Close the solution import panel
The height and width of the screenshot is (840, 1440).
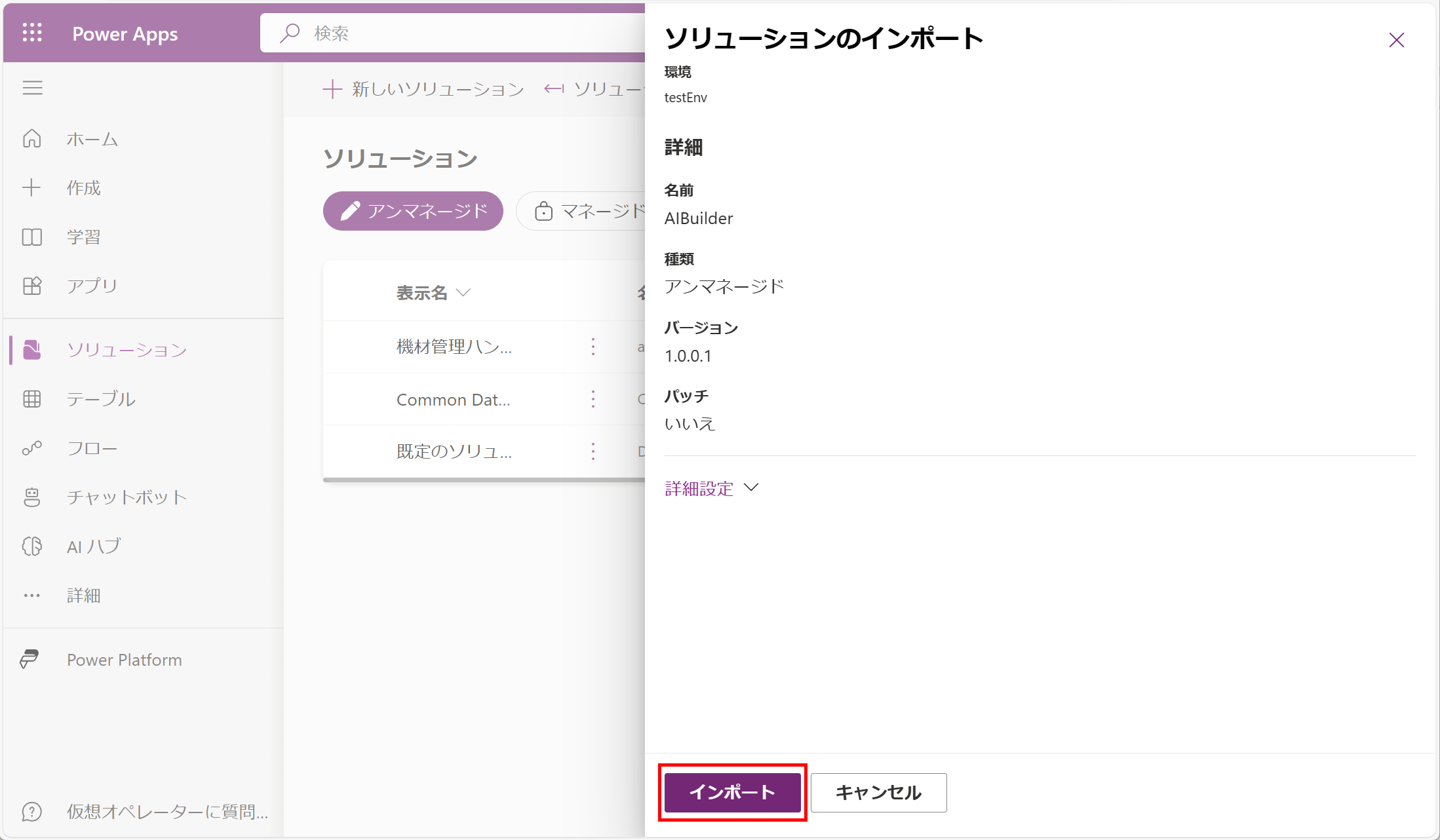[1396, 41]
